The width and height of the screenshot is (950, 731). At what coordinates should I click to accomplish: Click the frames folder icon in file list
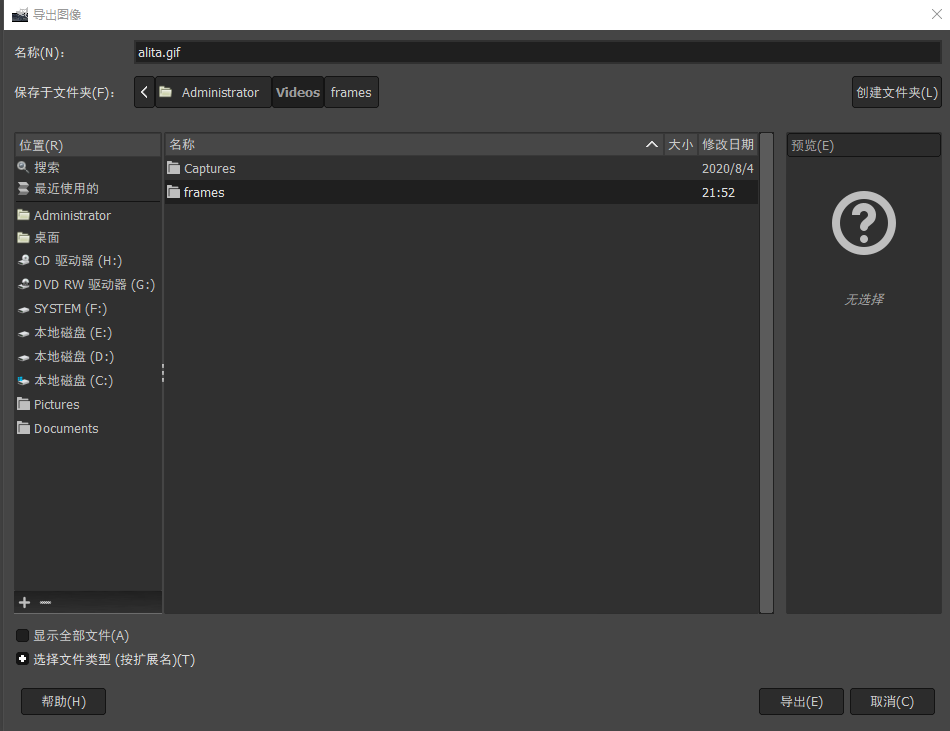(x=174, y=192)
